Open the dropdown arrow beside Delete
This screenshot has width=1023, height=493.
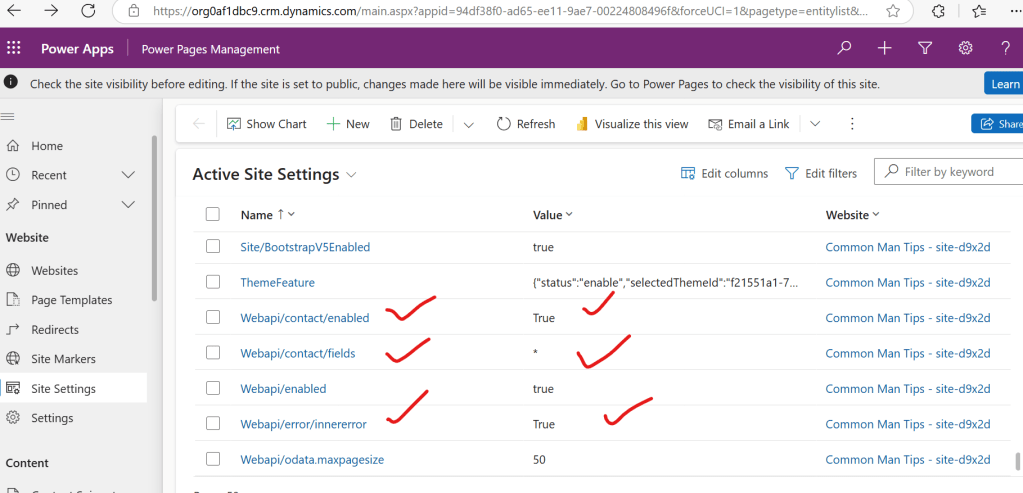(x=467, y=124)
